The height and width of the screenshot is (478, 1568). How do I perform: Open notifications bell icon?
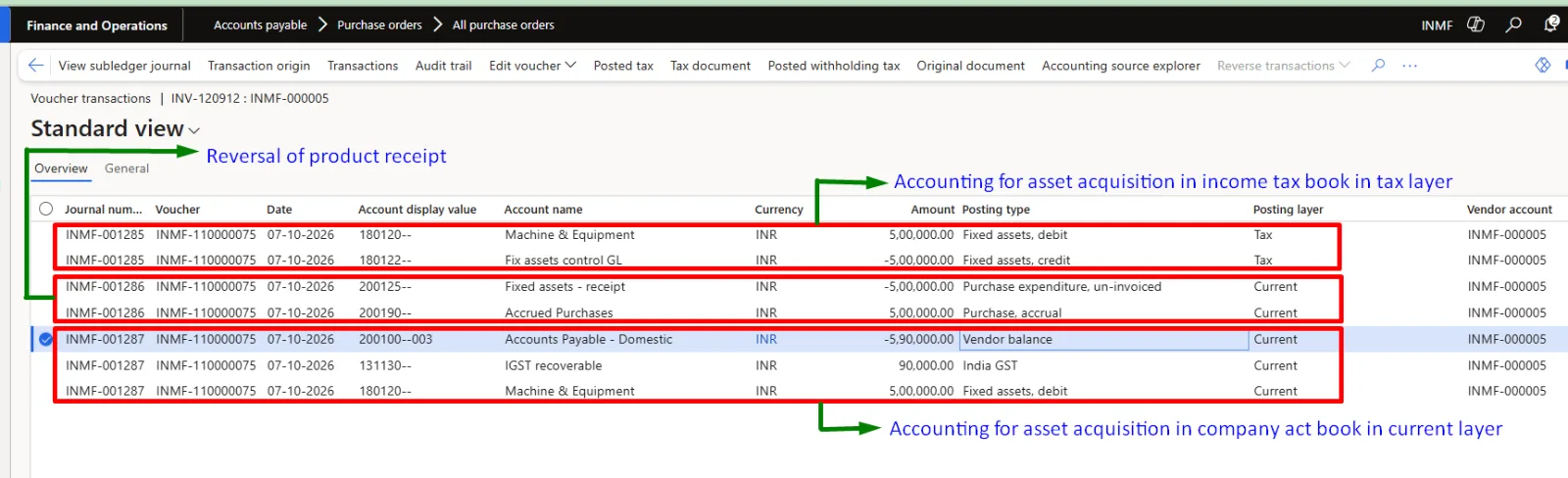click(1551, 24)
